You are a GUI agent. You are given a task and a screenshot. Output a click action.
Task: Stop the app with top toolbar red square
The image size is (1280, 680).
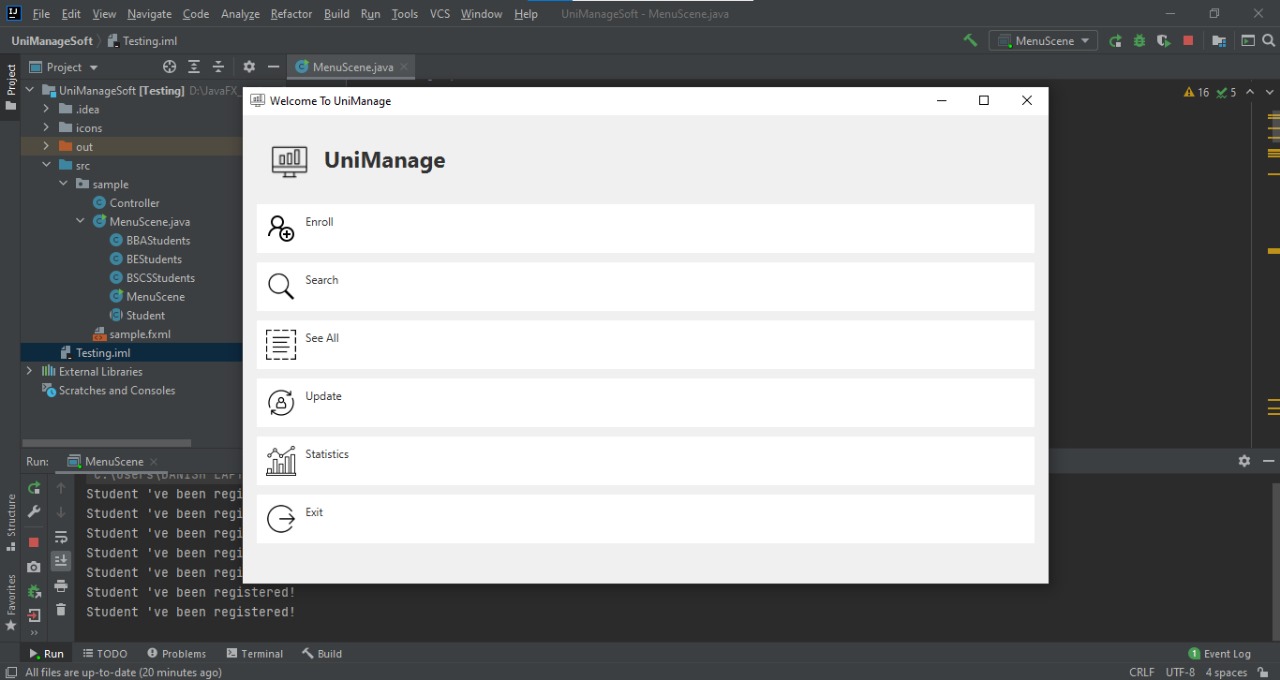point(1188,41)
